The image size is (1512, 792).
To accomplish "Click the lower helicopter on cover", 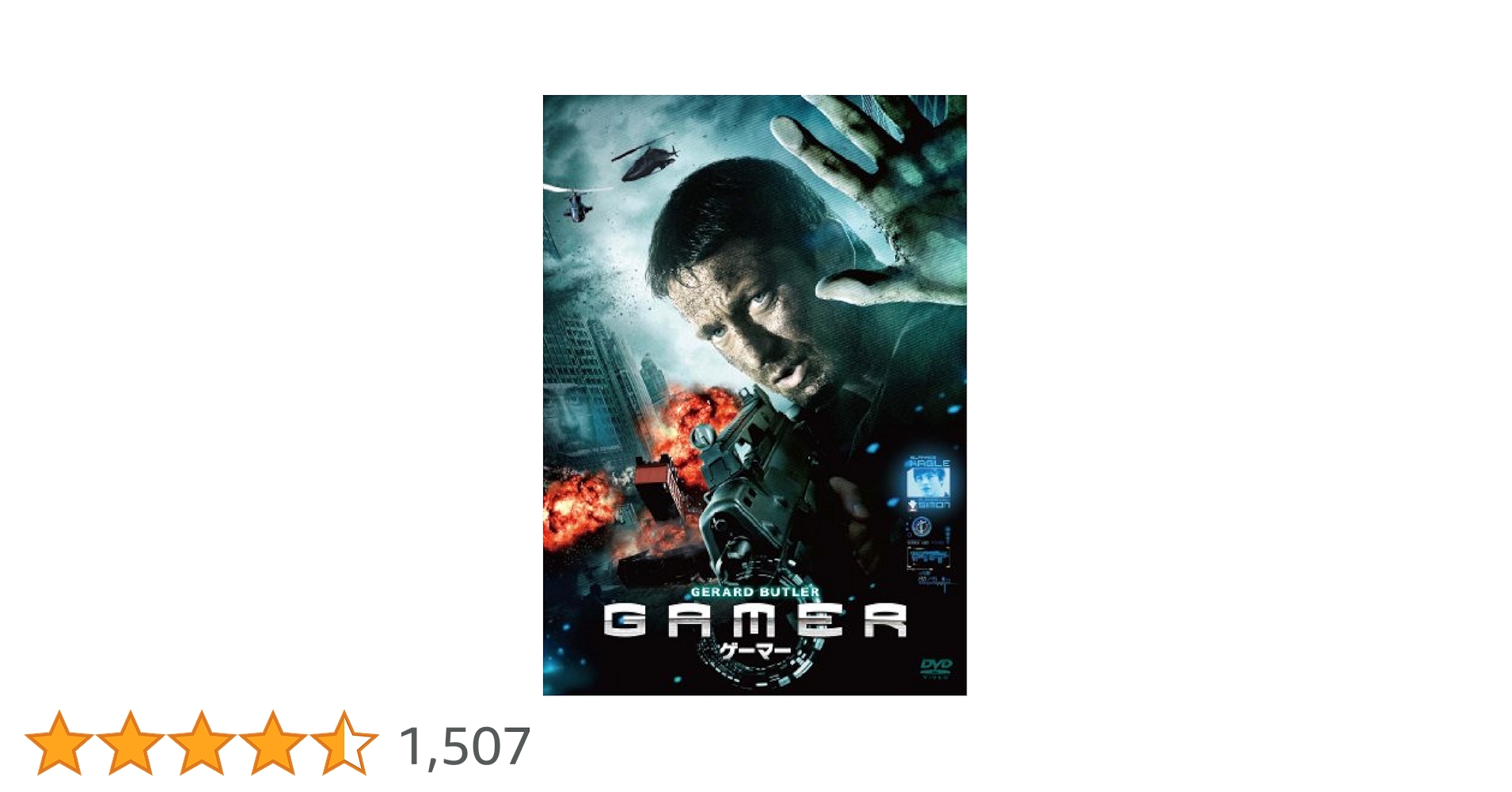I will pos(575,201).
